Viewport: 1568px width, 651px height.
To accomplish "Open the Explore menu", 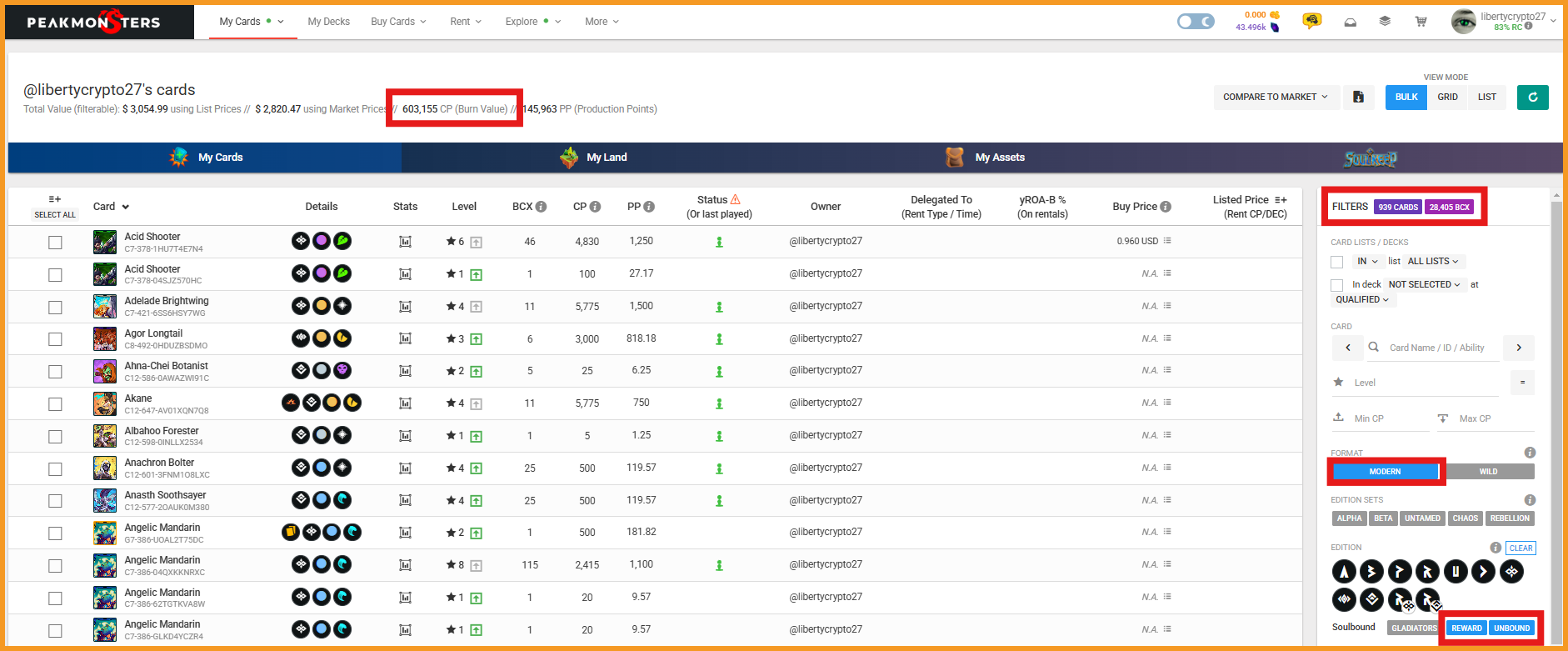I will point(532,22).
